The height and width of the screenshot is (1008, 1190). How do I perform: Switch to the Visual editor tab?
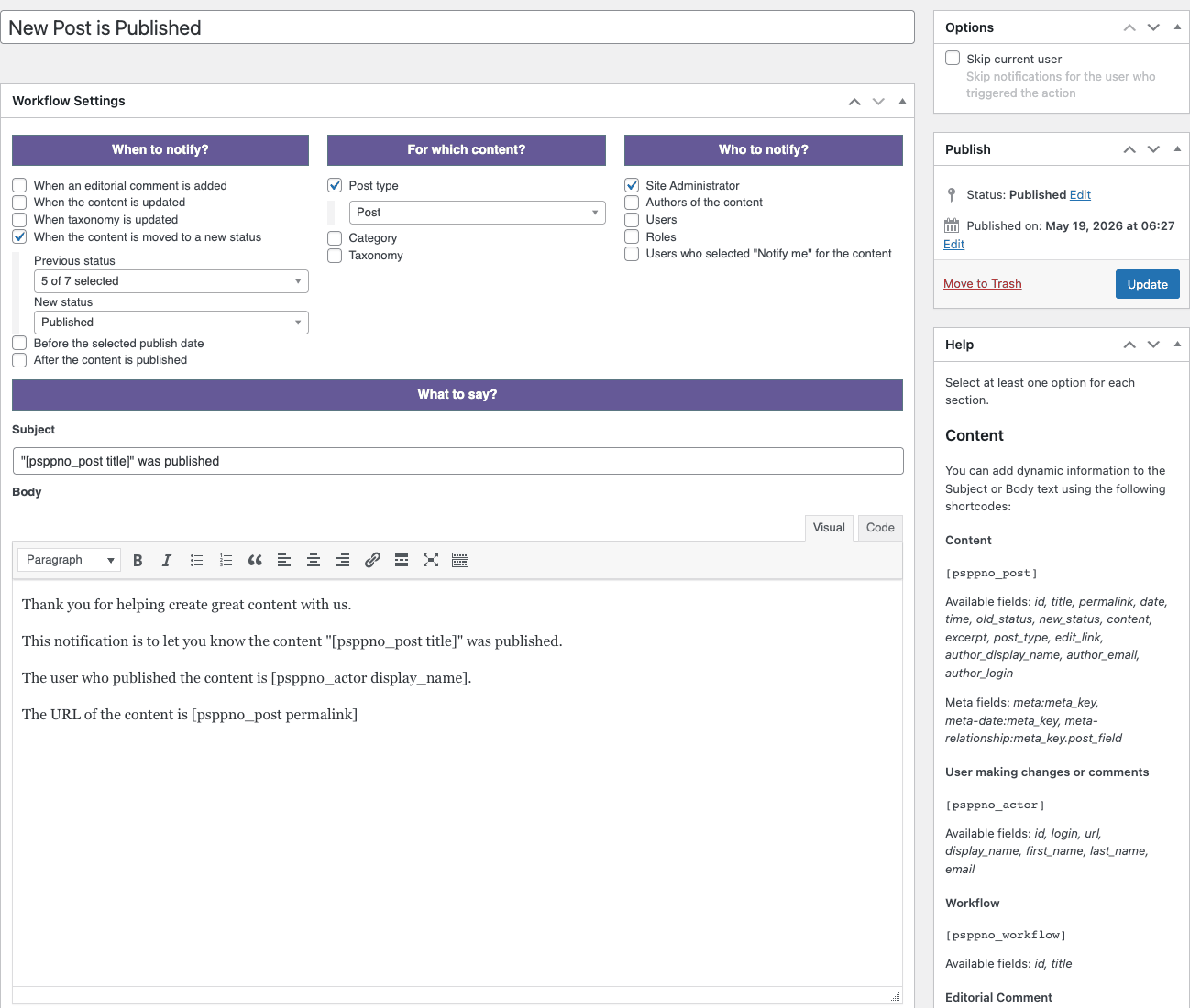(x=829, y=528)
